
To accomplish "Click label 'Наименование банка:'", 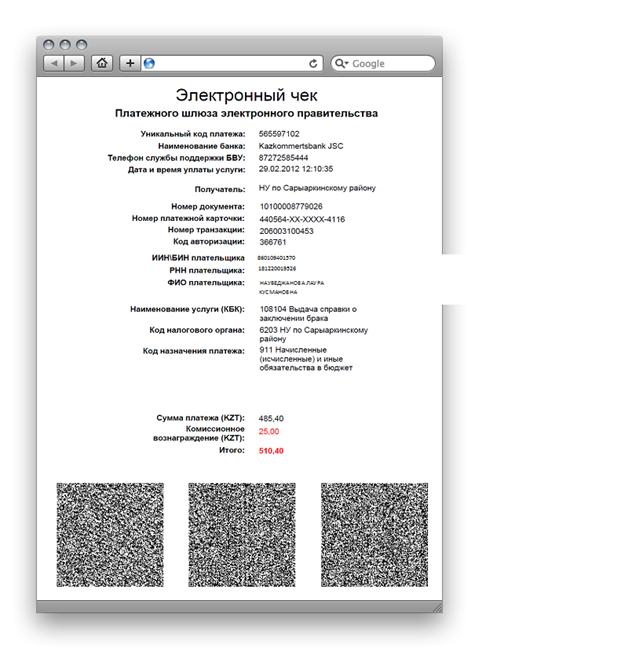I will (202, 146).
